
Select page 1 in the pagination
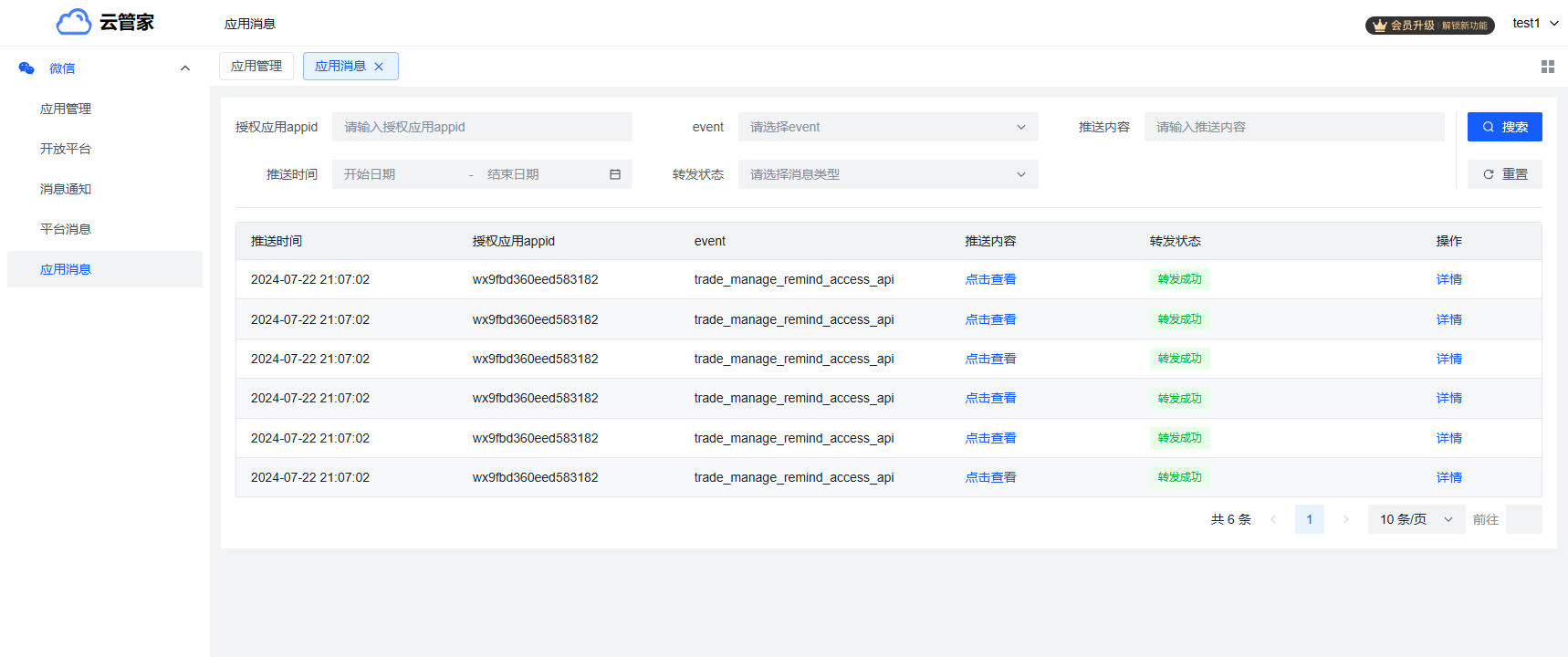1309,519
